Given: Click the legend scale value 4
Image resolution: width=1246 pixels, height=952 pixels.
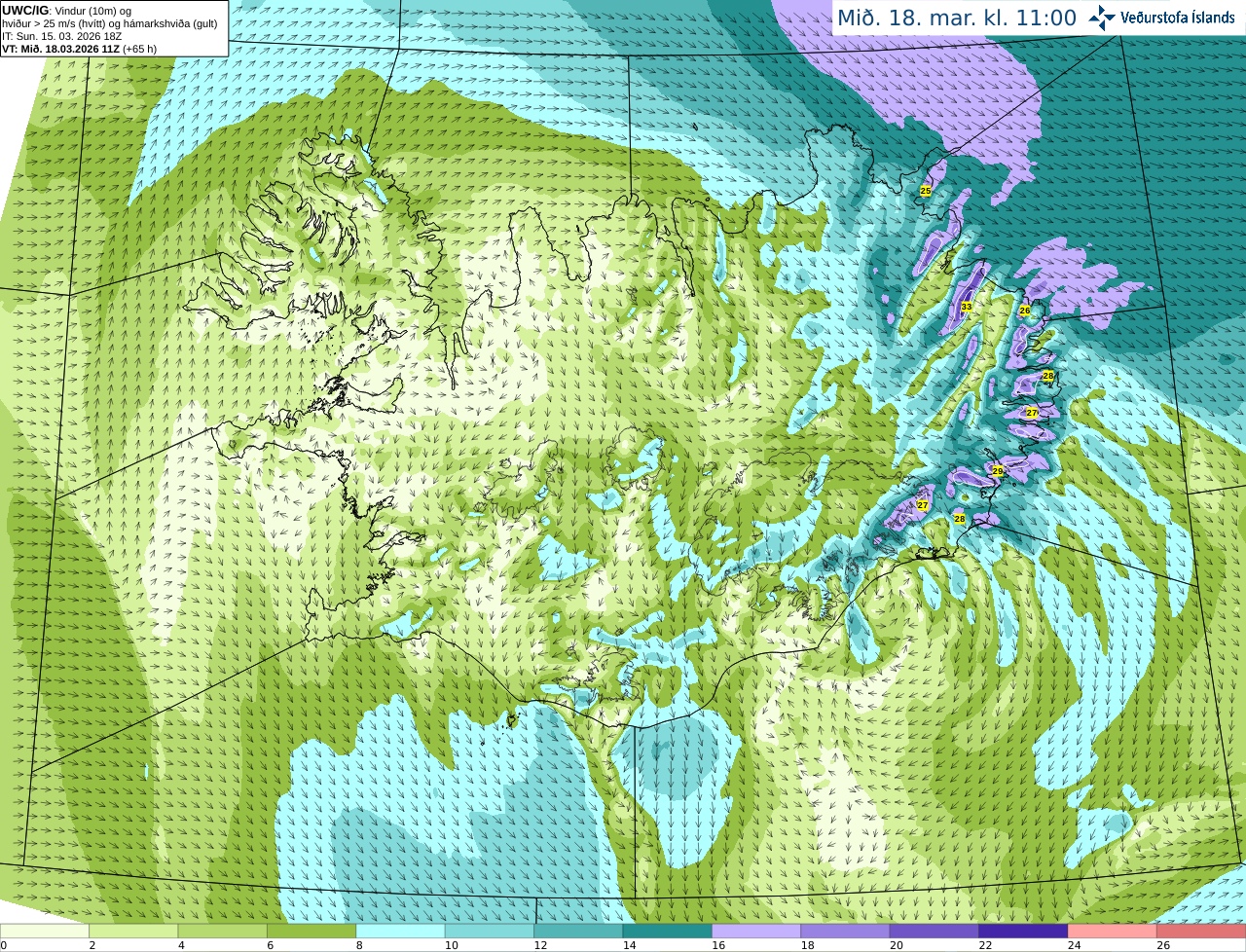Looking at the screenshot, I should (181, 945).
